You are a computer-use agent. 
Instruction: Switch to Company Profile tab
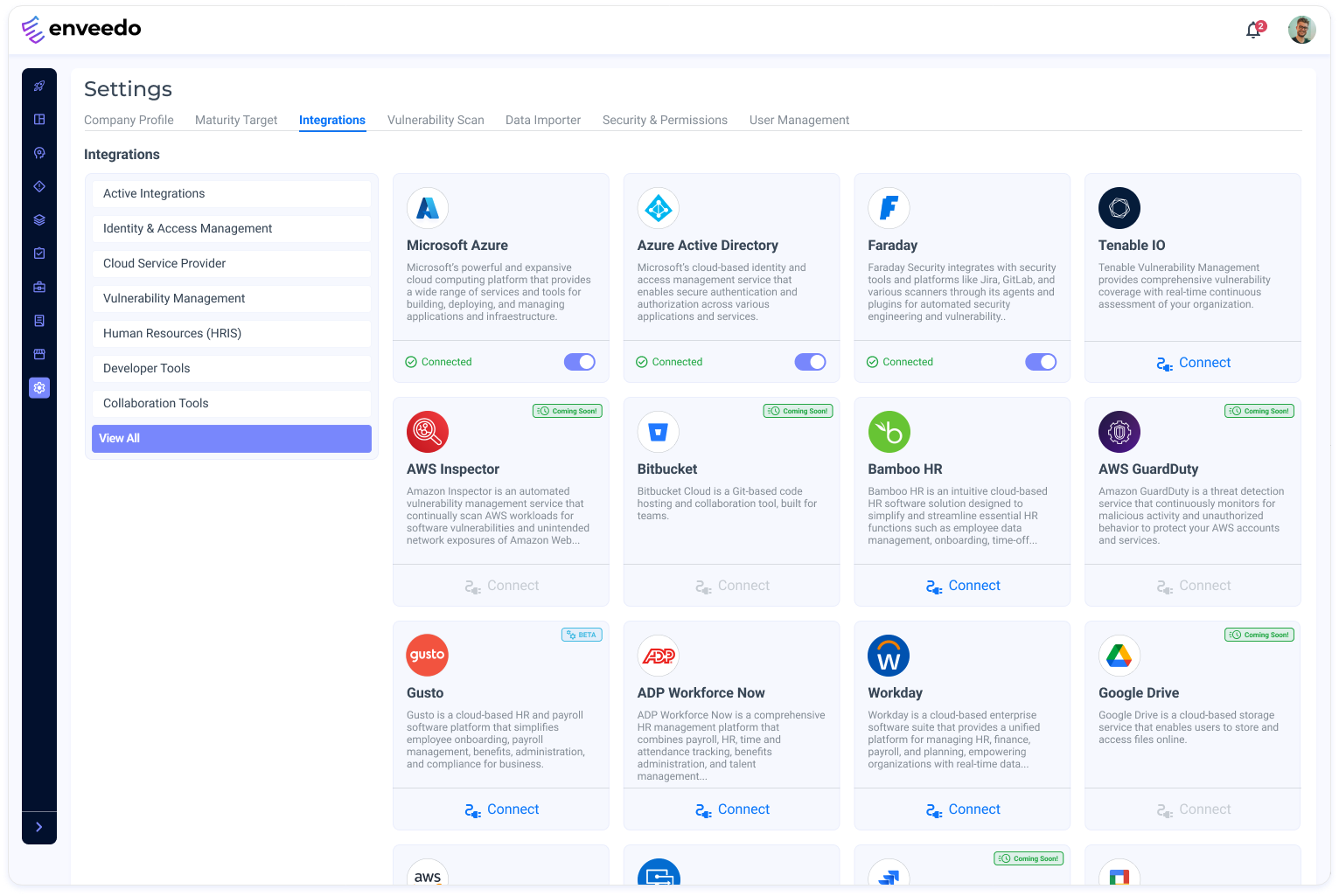pos(129,120)
